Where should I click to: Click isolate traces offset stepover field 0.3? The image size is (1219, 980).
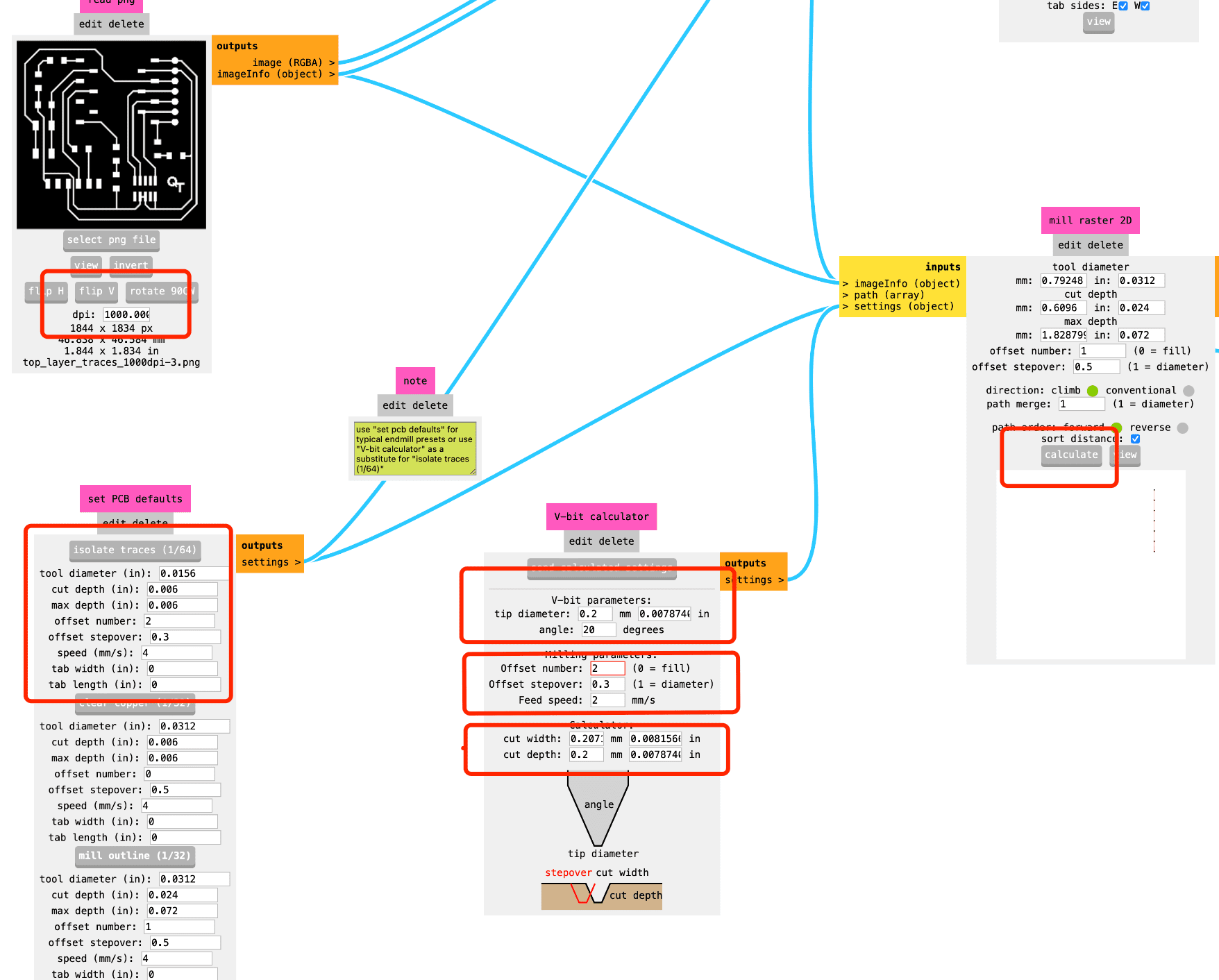[x=185, y=637]
